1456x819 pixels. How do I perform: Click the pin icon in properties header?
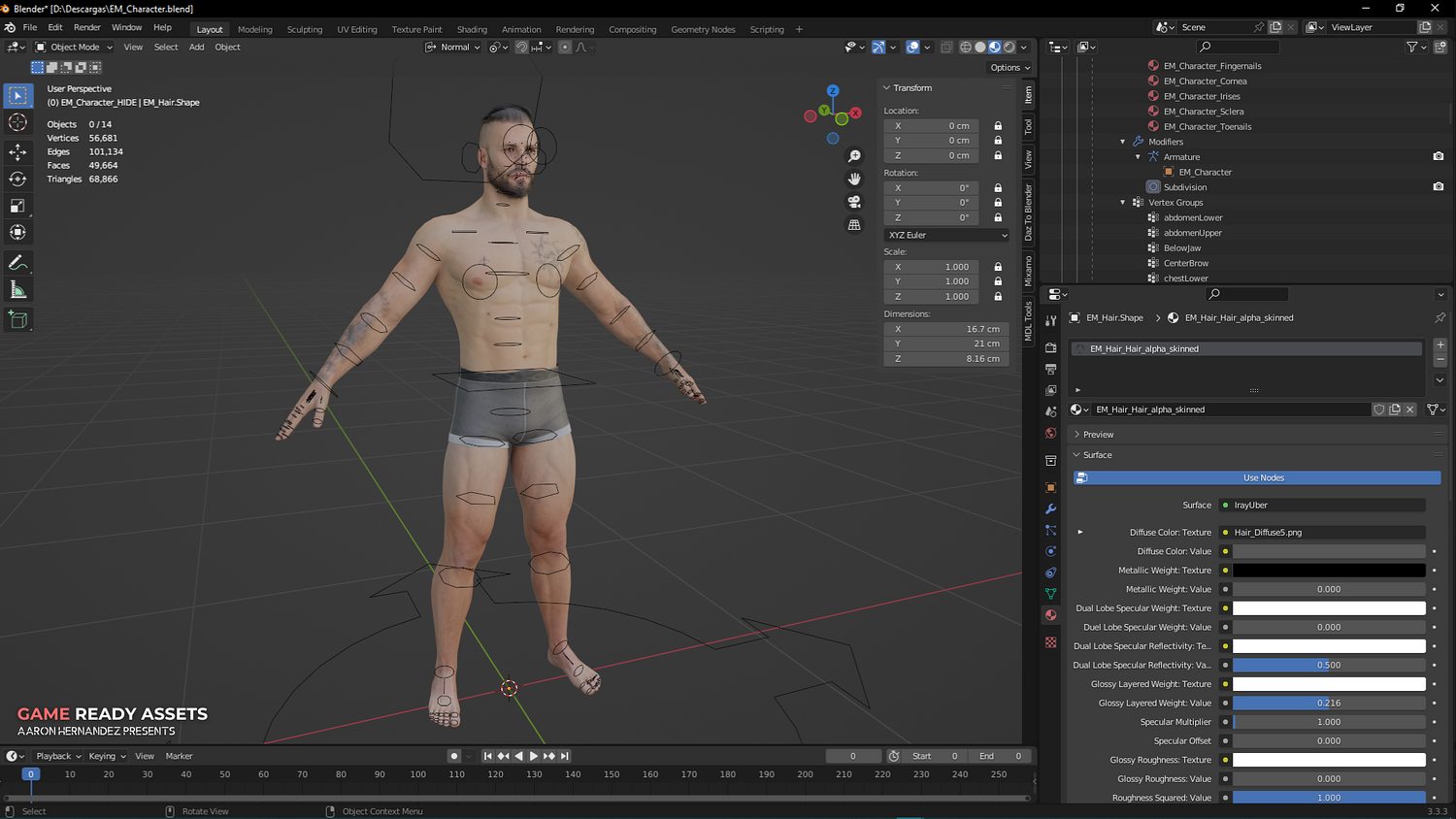pyautogui.click(x=1439, y=317)
